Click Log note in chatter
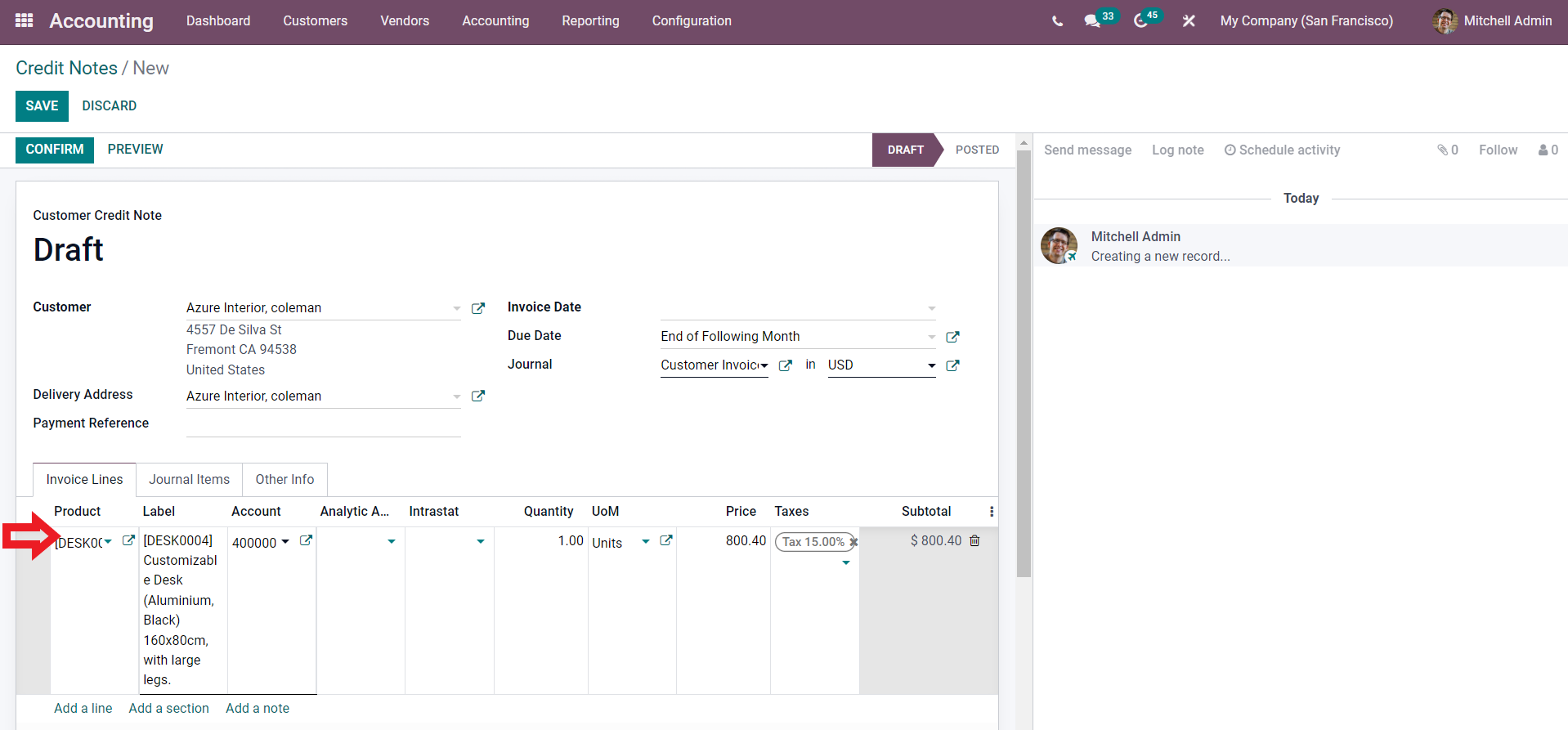This screenshot has height=730, width=1568. pyautogui.click(x=1178, y=150)
